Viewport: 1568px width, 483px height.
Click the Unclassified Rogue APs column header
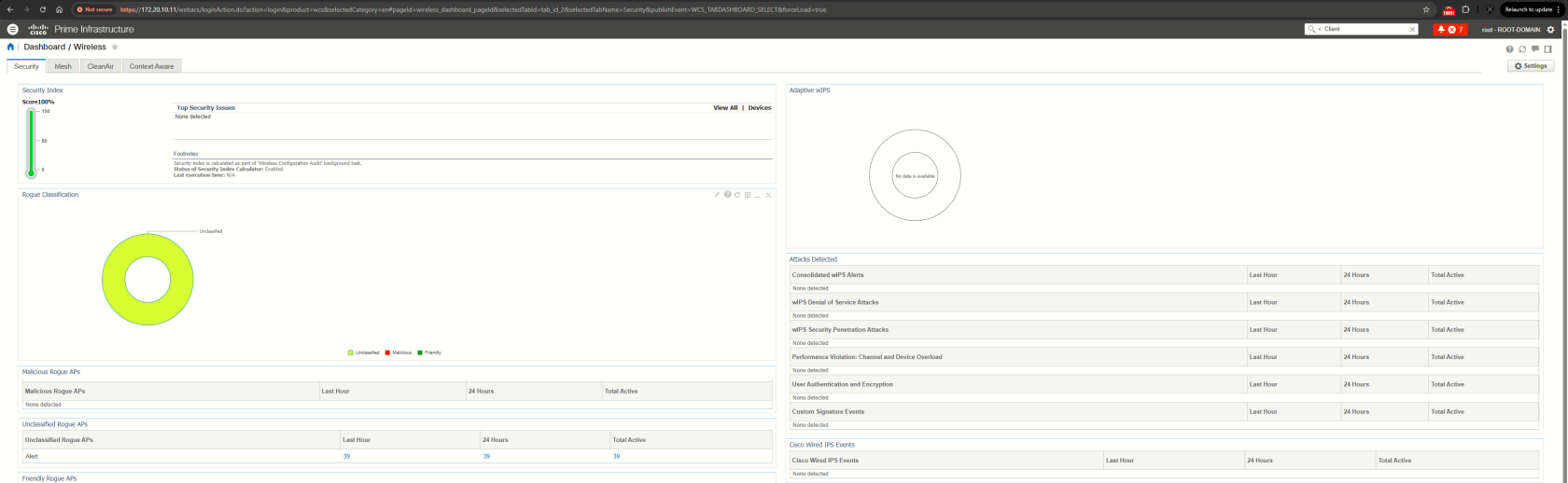click(59, 439)
